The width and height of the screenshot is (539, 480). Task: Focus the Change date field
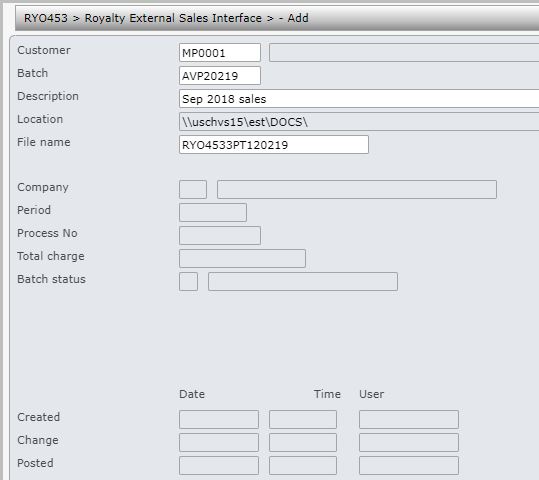coord(219,442)
